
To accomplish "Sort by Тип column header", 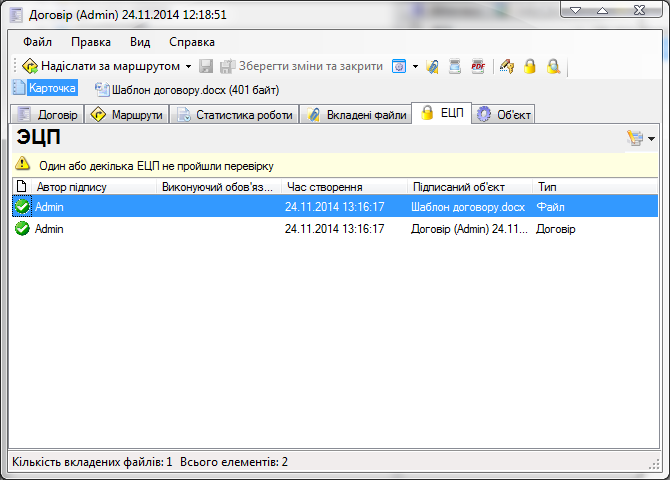I will tap(595, 187).
